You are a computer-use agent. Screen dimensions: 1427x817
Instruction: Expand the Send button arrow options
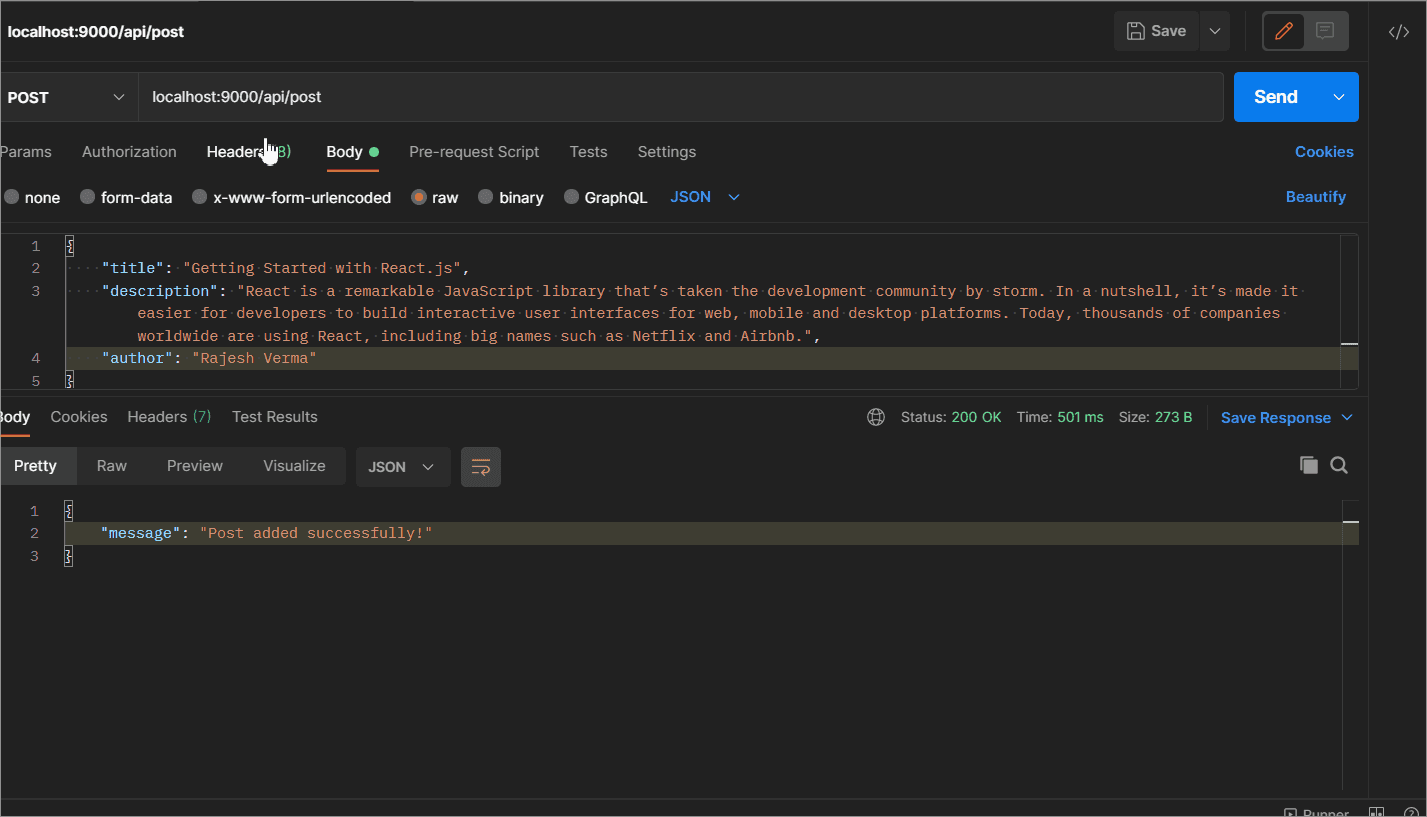1339,97
